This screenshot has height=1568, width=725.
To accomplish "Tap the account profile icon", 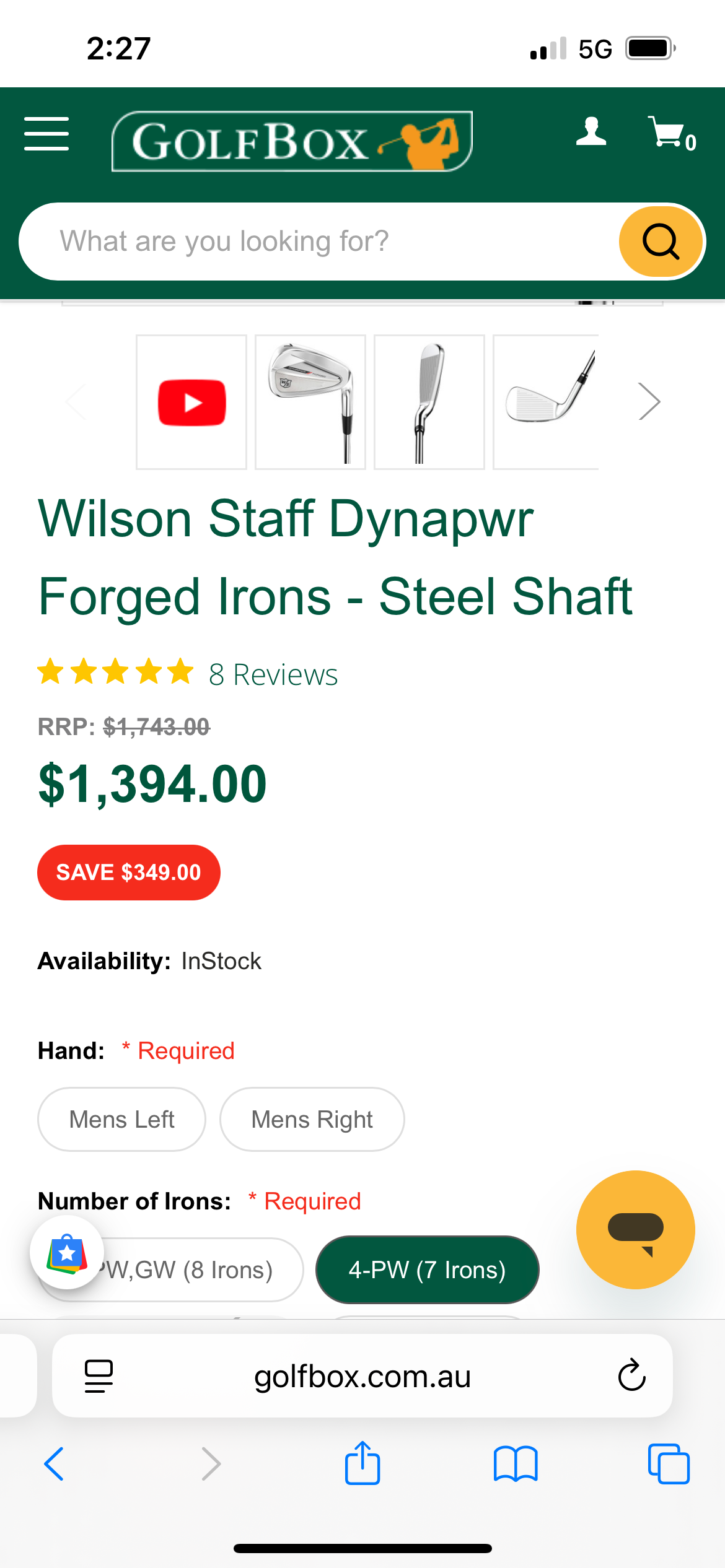I will click(591, 132).
